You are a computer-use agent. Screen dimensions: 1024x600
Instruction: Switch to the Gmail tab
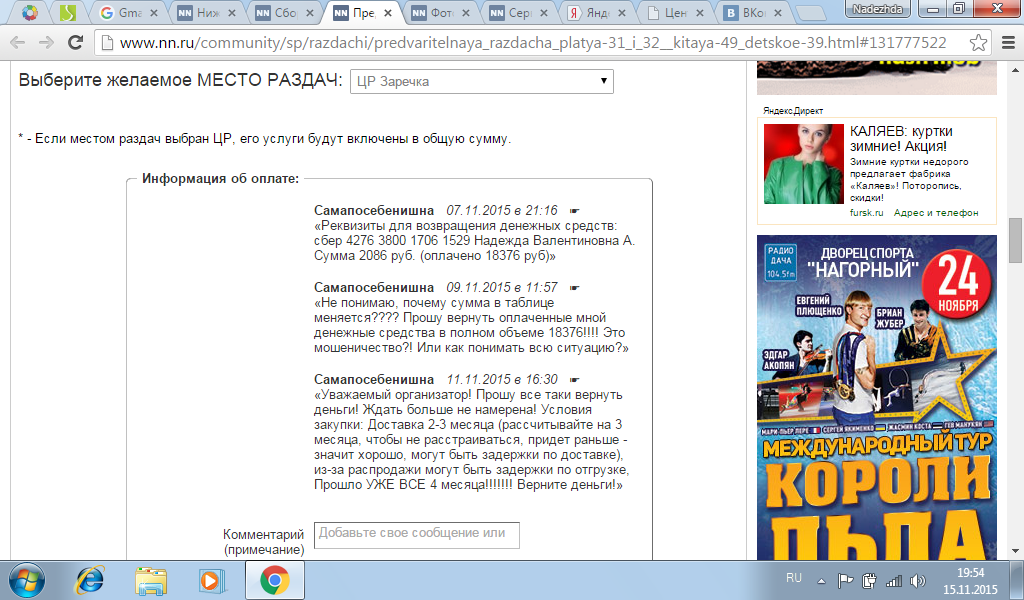click(x=129, y=12)
